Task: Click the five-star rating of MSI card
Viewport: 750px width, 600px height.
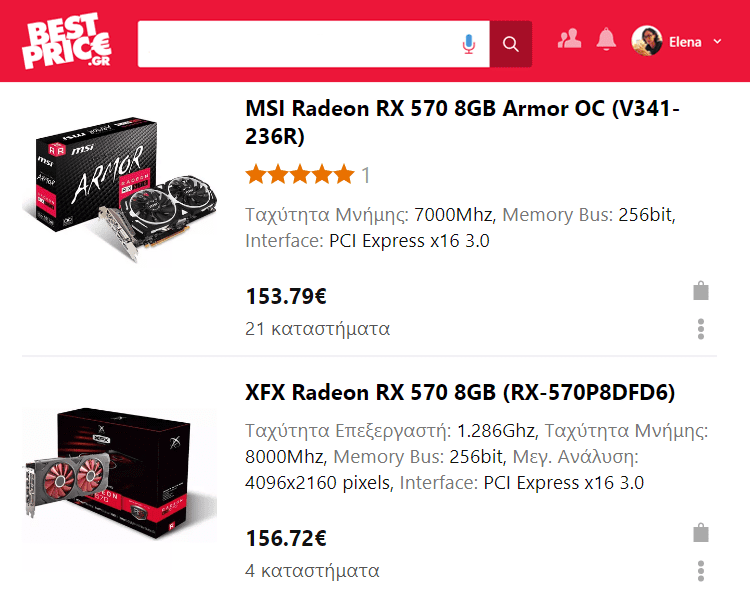Action: coord(300,175)
